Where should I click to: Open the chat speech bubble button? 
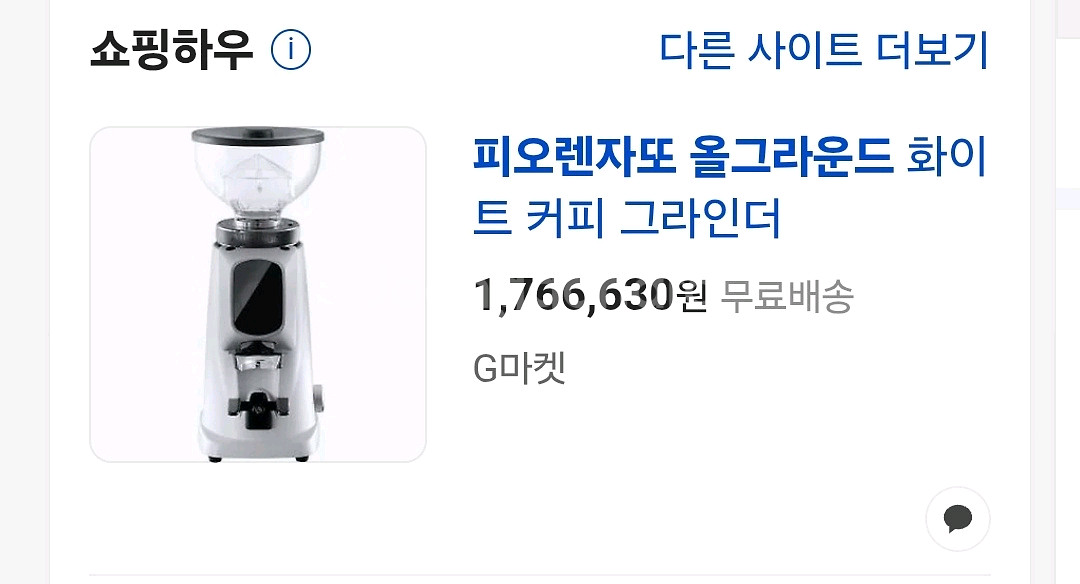point(957,519)
